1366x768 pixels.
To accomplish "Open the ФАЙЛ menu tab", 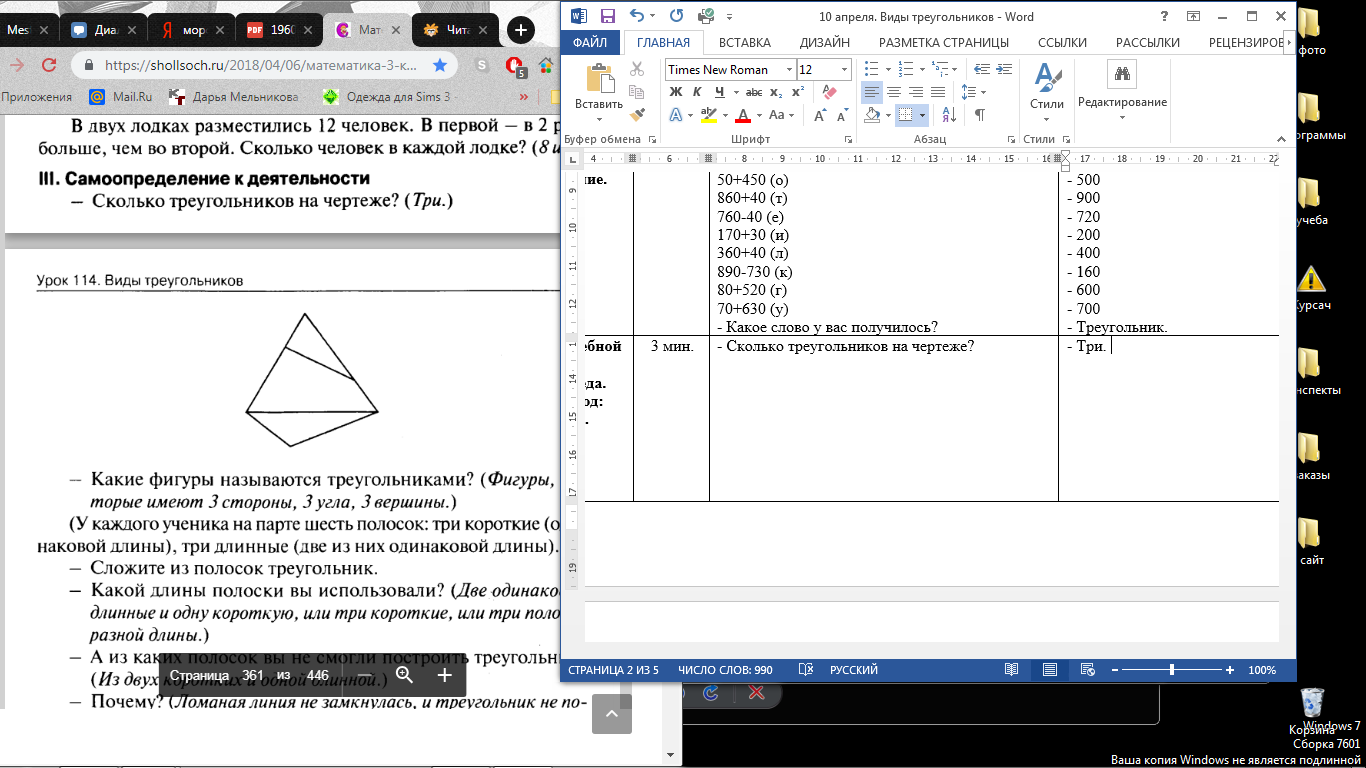I will [591, 43].
